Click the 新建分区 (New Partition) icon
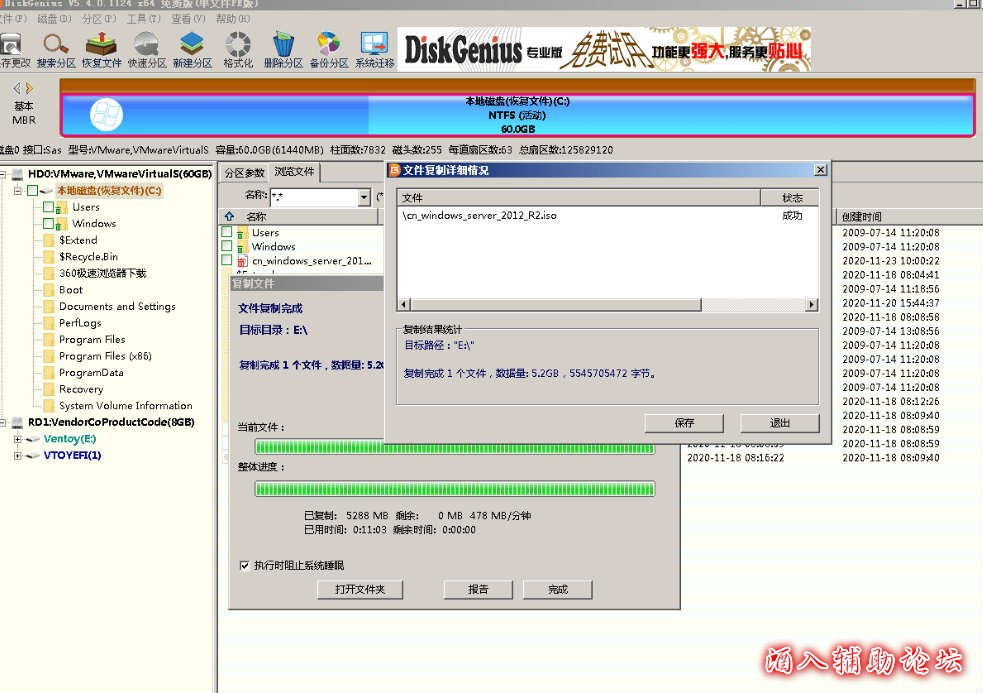 pyautogui.click(x=192, y=49)
